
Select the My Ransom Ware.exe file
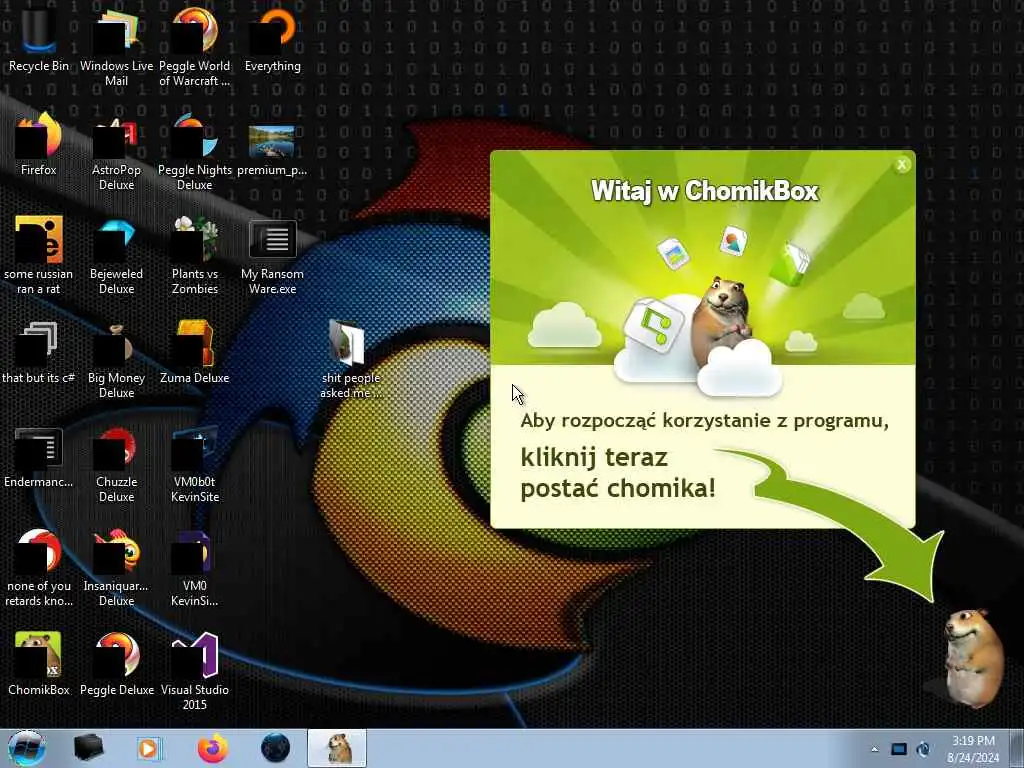tap(272, 257)
